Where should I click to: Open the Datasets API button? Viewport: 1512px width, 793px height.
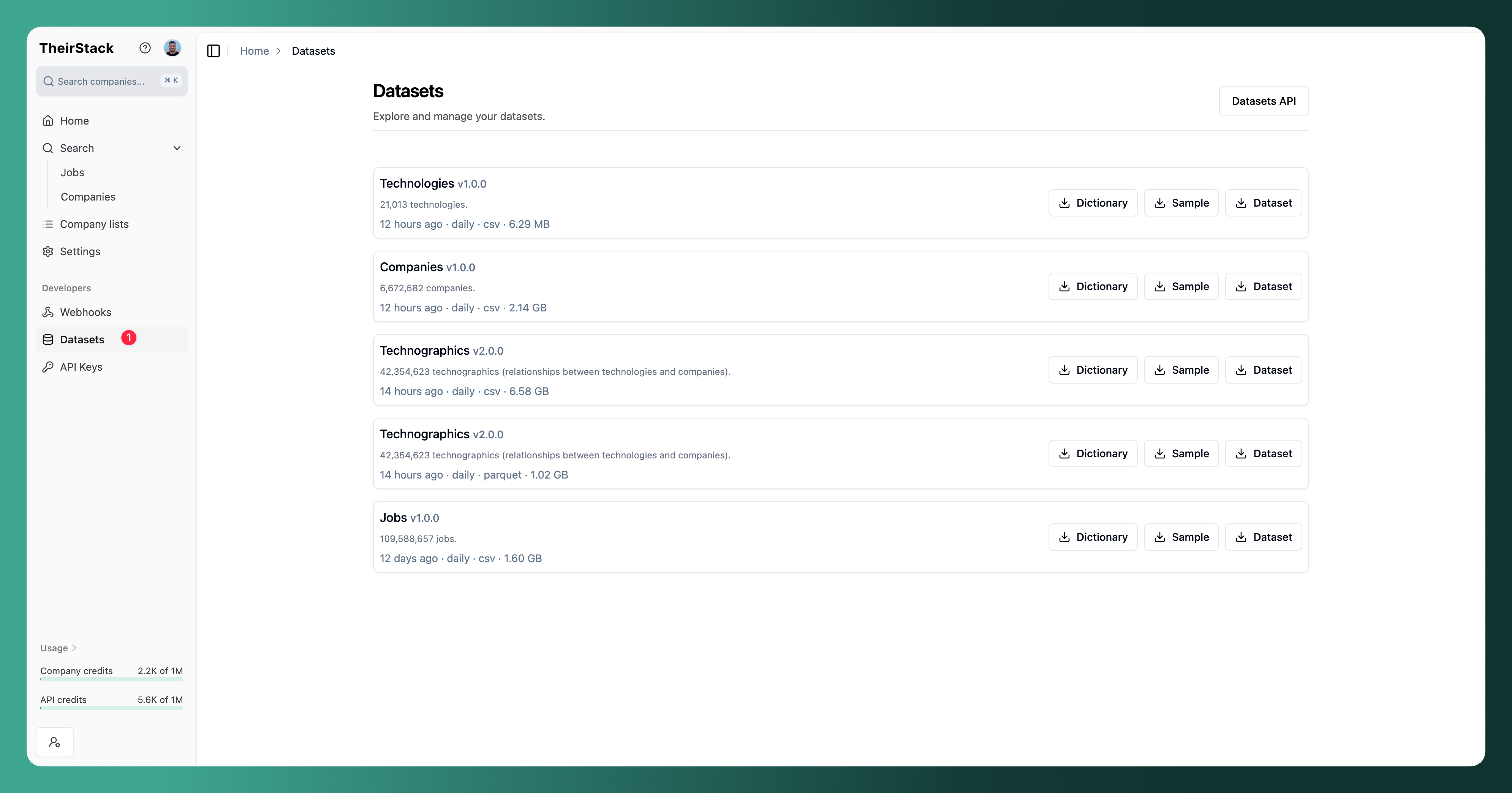pyautogui.click(x=1264, y=101)
